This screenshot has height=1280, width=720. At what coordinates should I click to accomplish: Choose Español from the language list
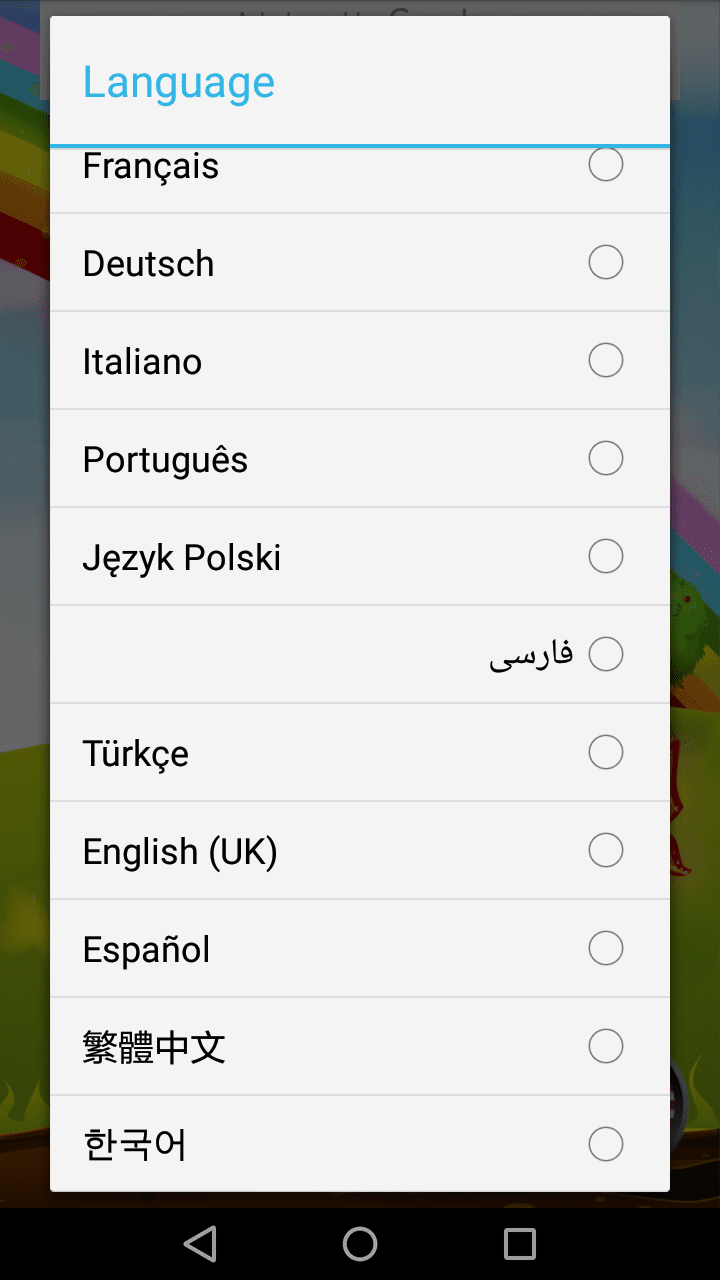coord(146,950)
